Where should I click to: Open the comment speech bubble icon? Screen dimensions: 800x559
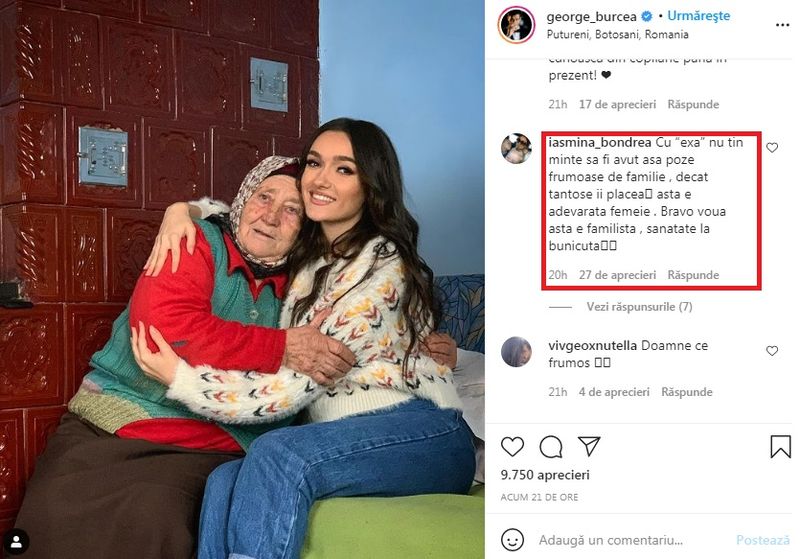[x=551, y=447]
